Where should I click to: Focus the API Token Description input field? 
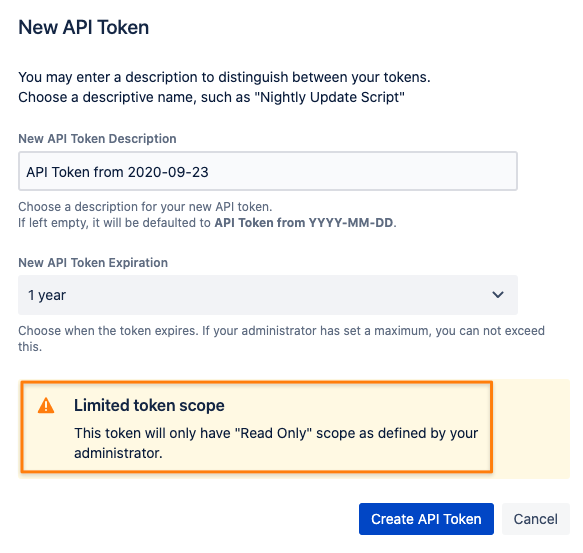pos(268,171)
